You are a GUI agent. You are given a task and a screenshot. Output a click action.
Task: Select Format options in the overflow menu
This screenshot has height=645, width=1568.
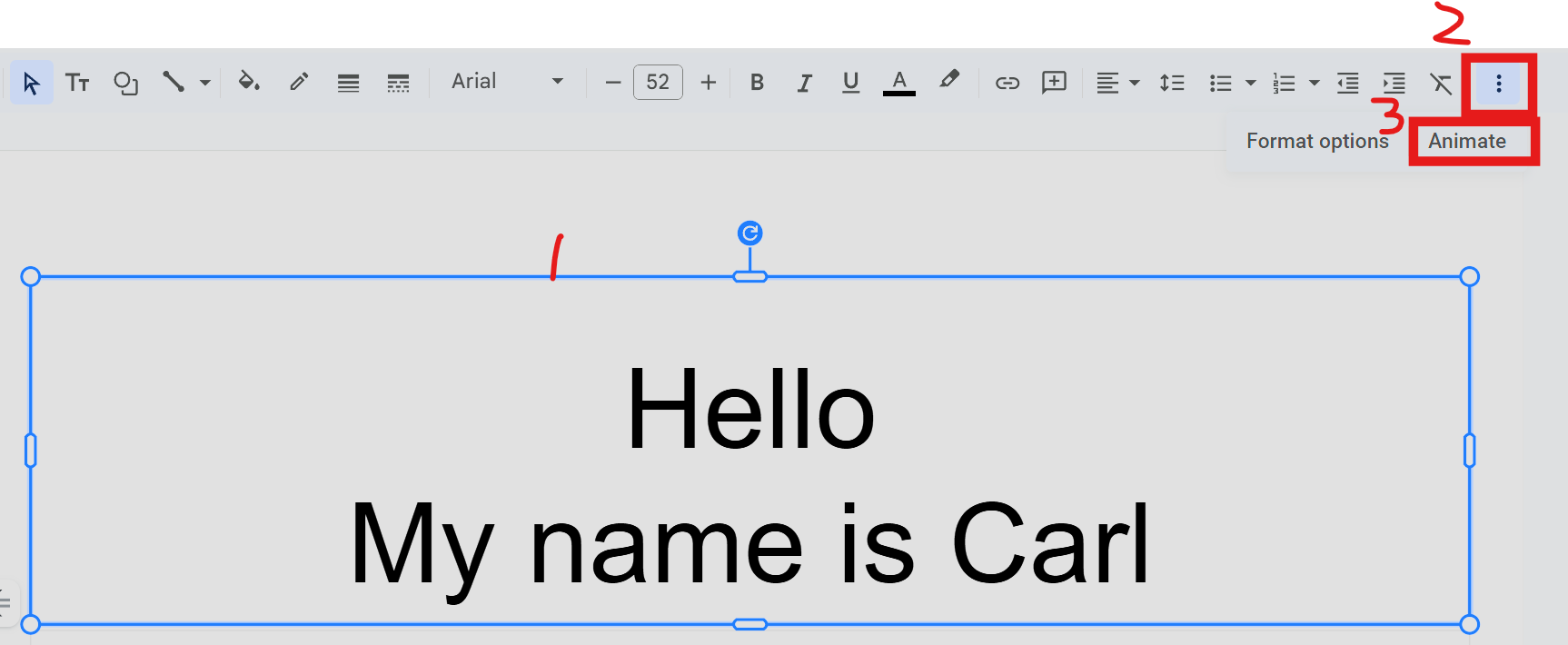pyautogui.click(x=1317, y=141)
